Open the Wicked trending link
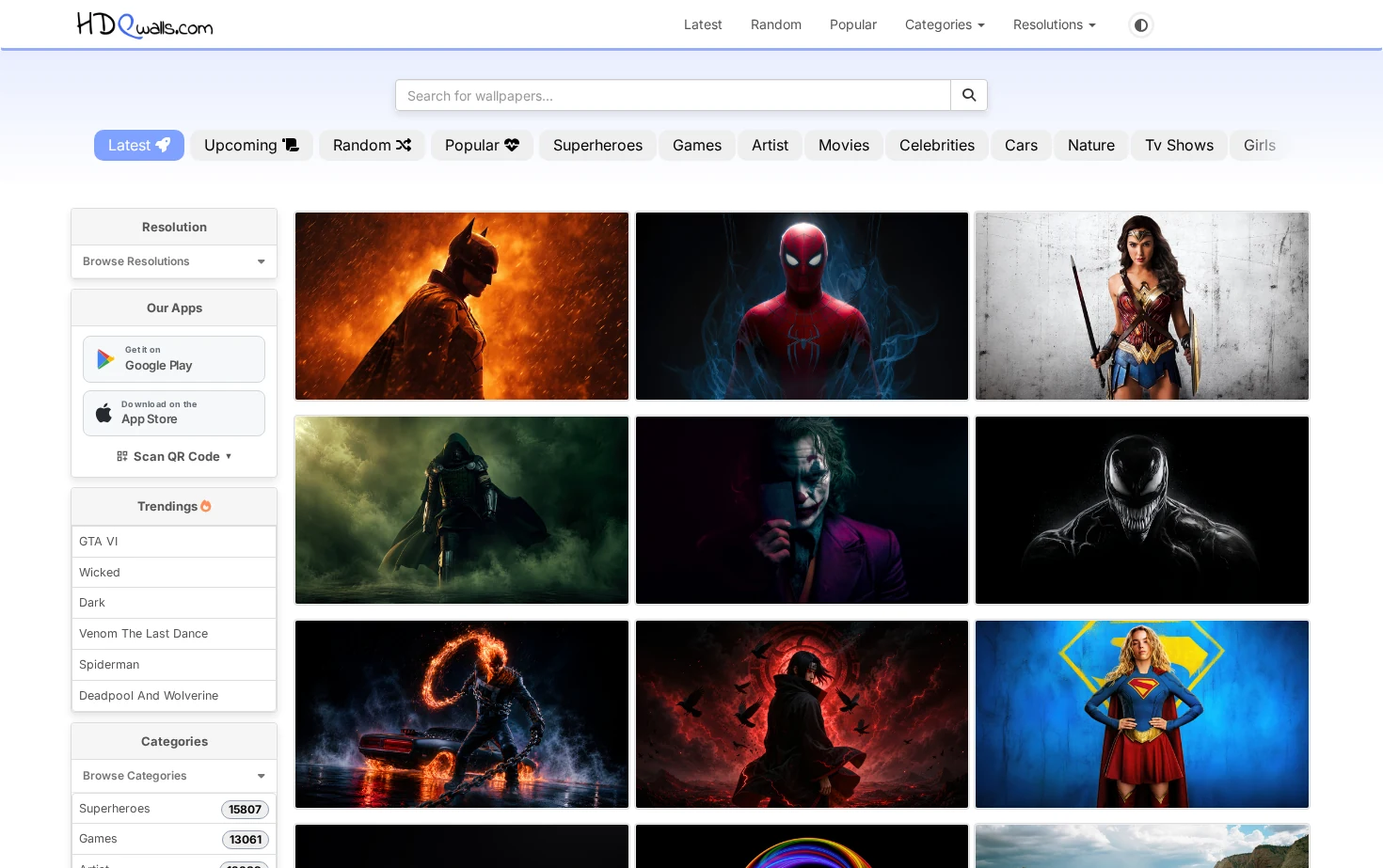The image size is (1383, 868). [x=174, y=573]
